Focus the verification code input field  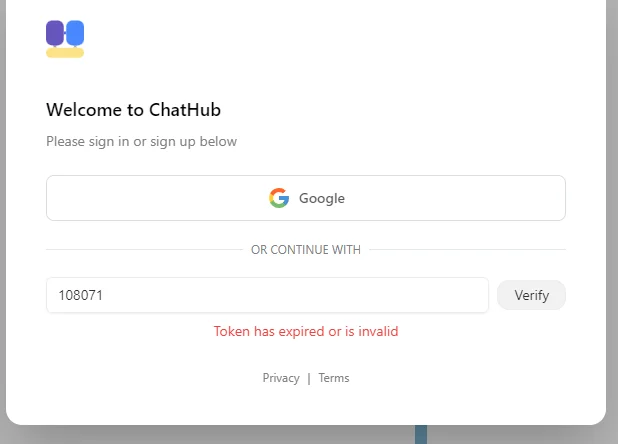pos(267,295)
